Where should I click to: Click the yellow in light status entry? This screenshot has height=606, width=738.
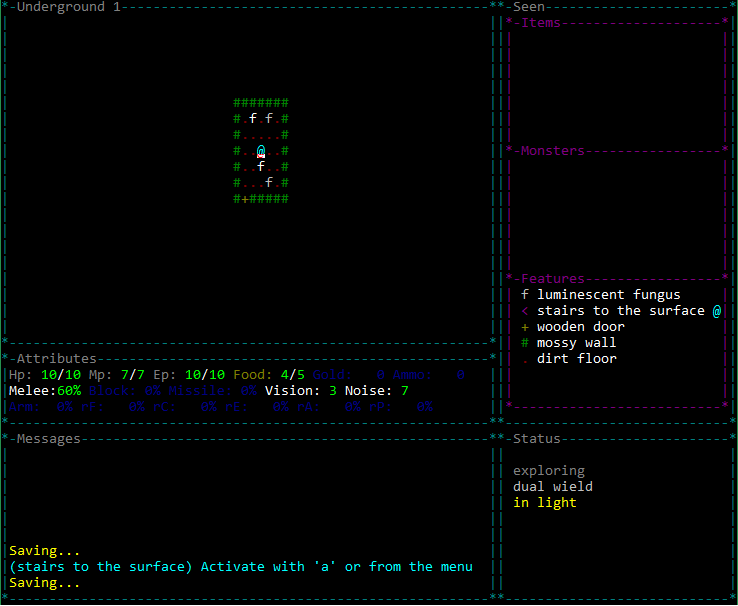[x=545, y=503]
